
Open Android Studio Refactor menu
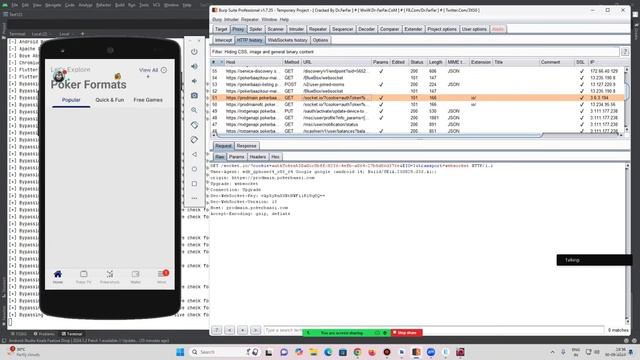[x=103, y=5]
